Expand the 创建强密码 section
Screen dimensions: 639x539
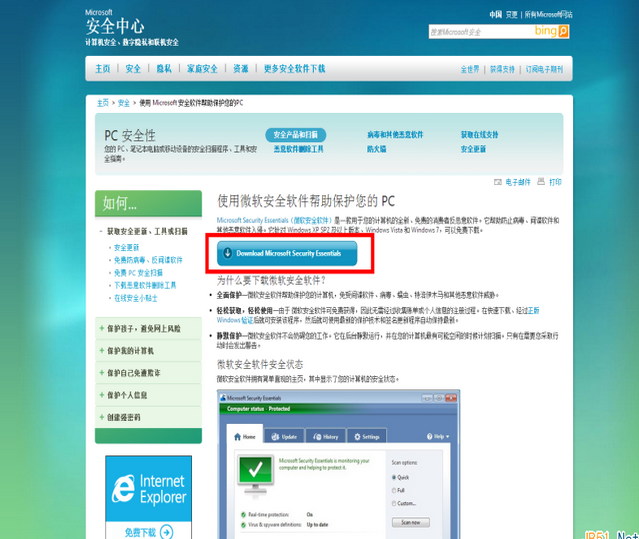pos(101,417)
